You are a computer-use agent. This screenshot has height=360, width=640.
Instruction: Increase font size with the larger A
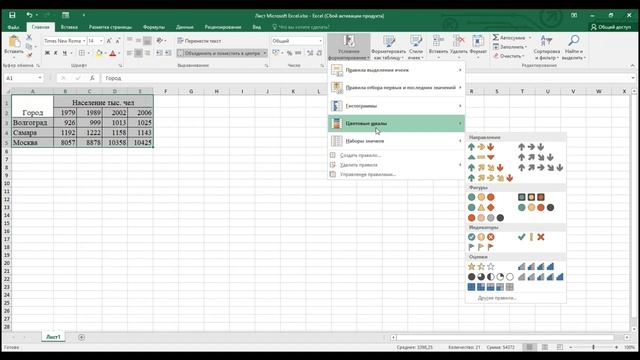tap(109, 41)
